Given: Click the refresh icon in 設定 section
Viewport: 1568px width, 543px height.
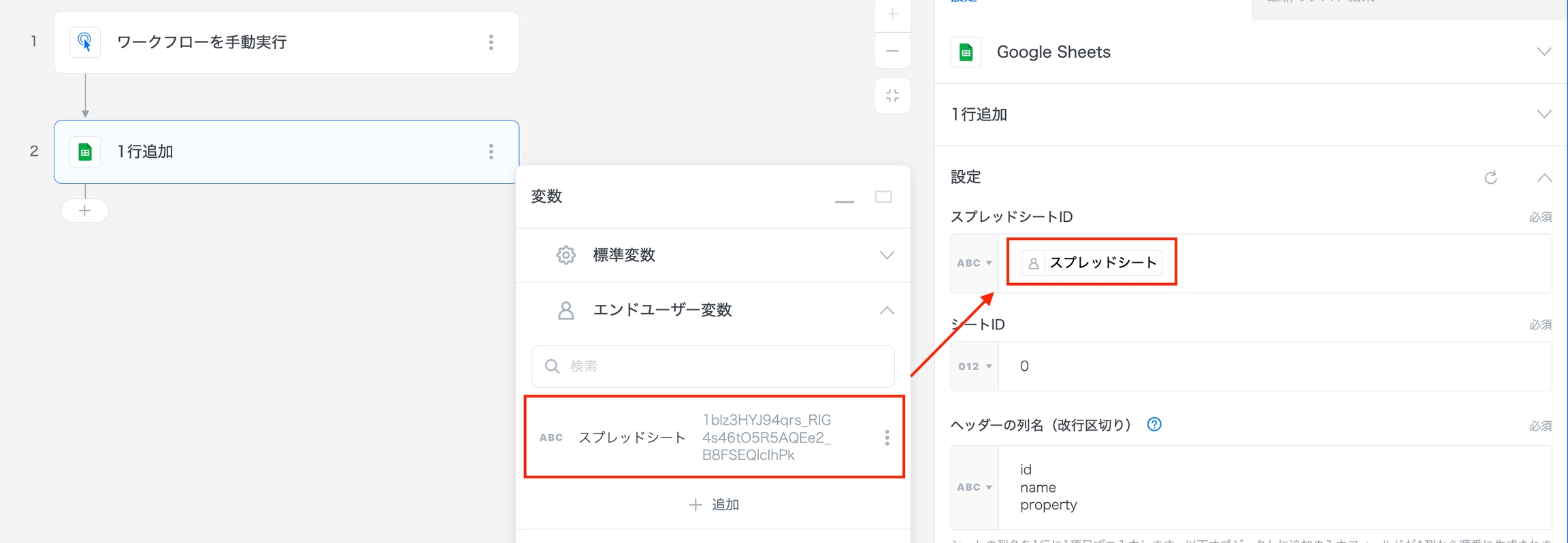Looking at the screenshot, I should tap(1490, 178).
